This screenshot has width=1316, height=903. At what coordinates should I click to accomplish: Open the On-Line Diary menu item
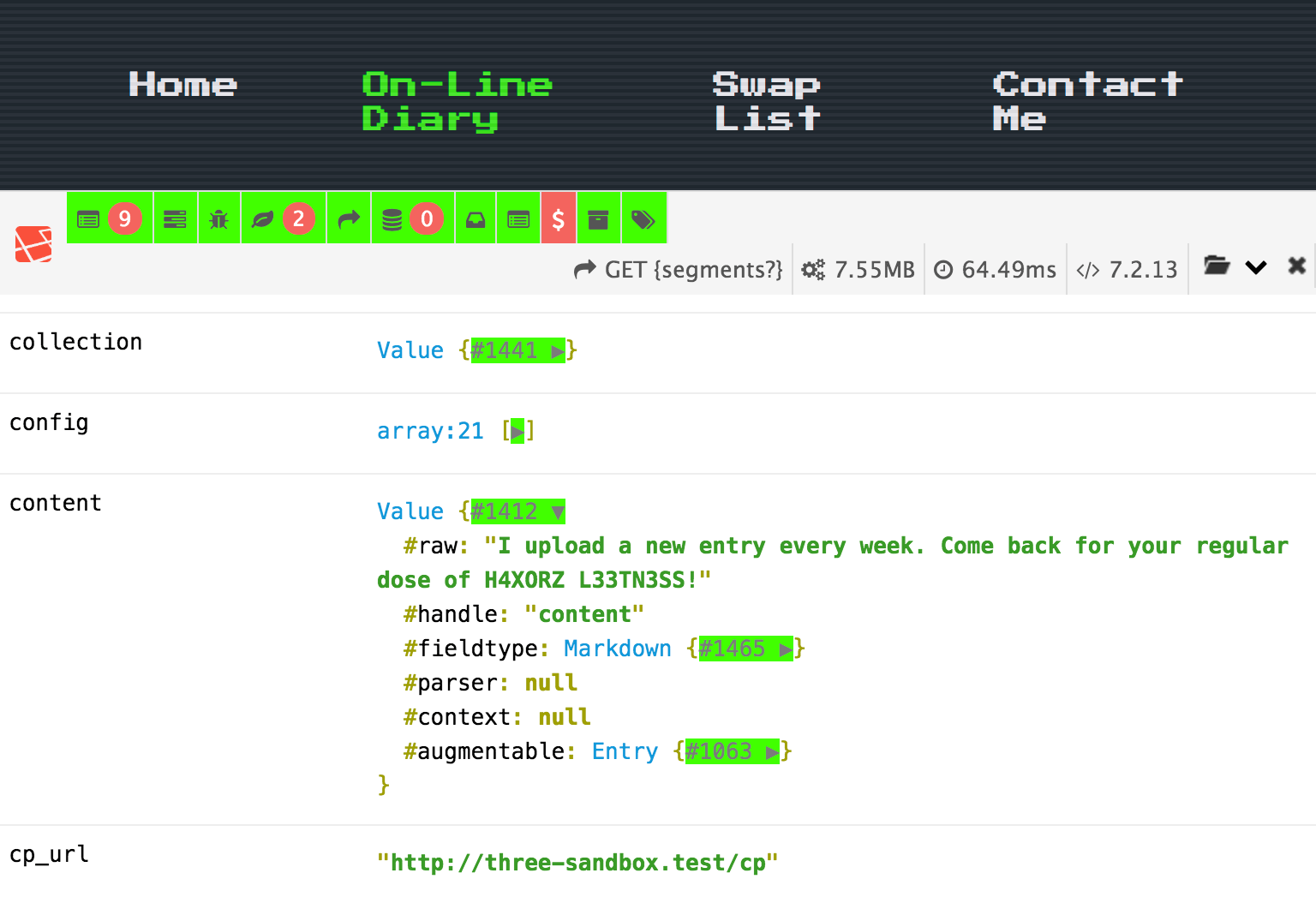pyautogui.click(x=456, y=100)
